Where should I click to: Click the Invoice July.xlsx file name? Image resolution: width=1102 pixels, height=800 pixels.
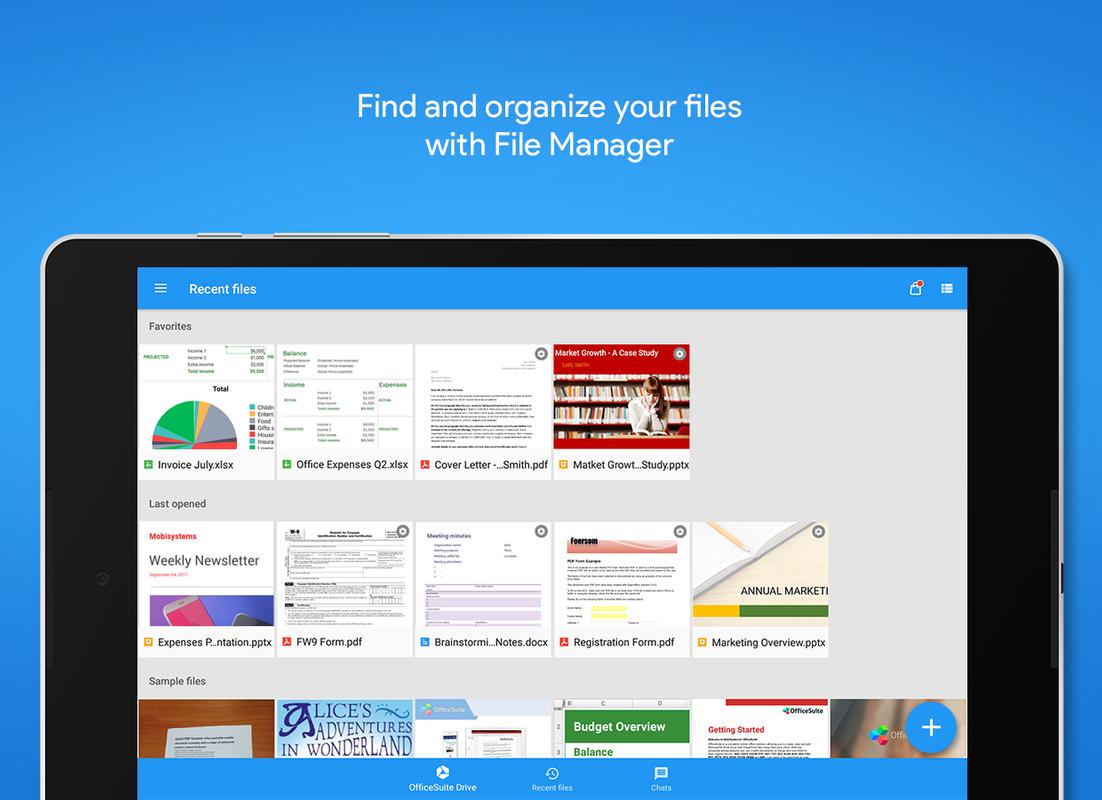195,465
